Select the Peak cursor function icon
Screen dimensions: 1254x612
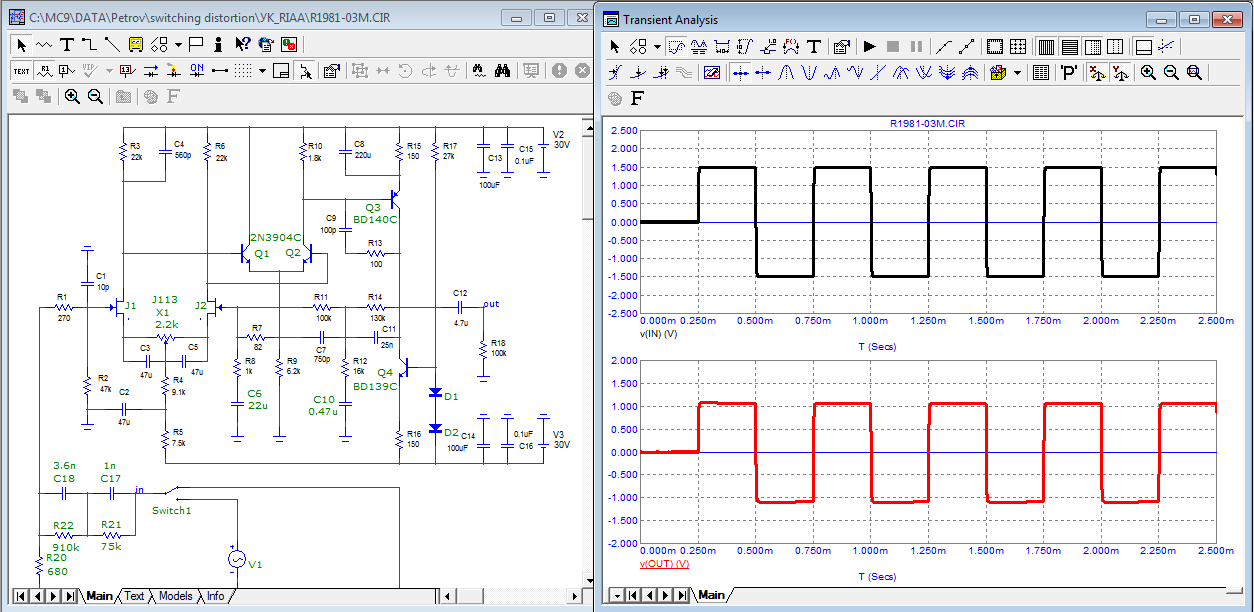[x=786, y=72]
